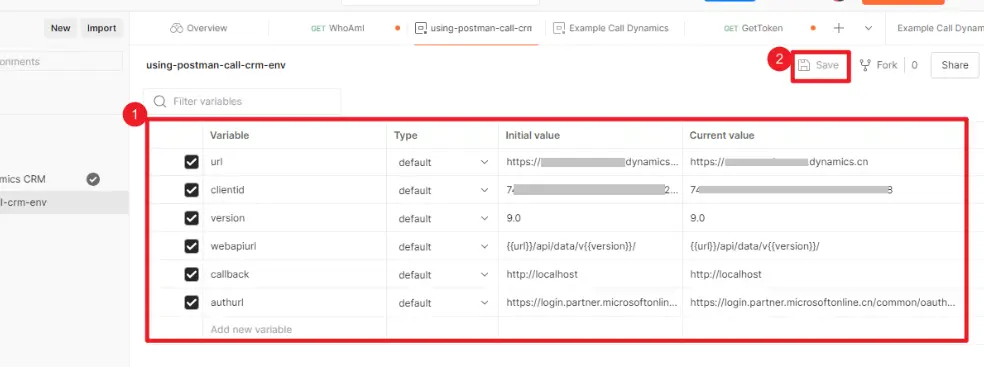Click the authurl initial value cell
This screenshot has width=984, height=367.
click(x=590, y=303)
